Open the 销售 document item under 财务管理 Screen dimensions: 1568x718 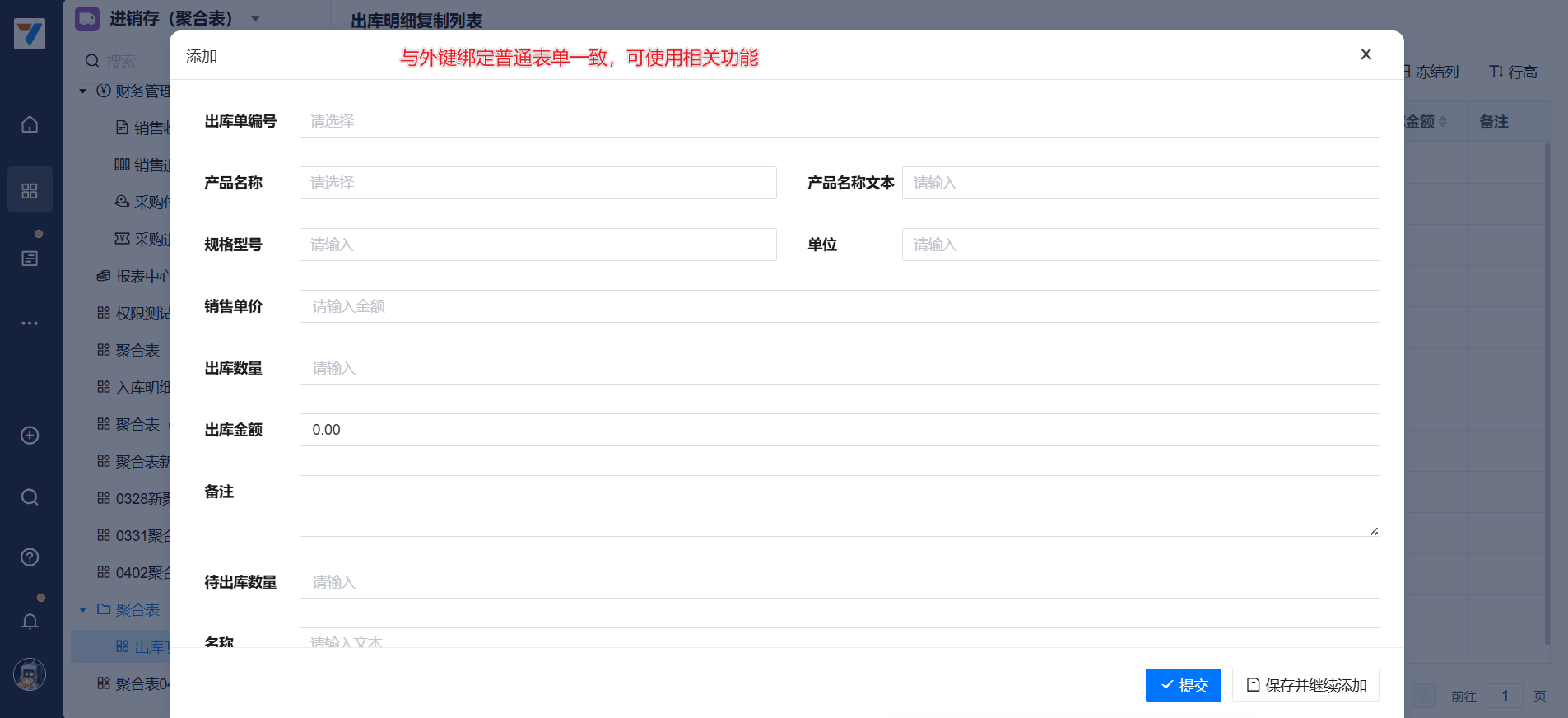click(142, 128)
